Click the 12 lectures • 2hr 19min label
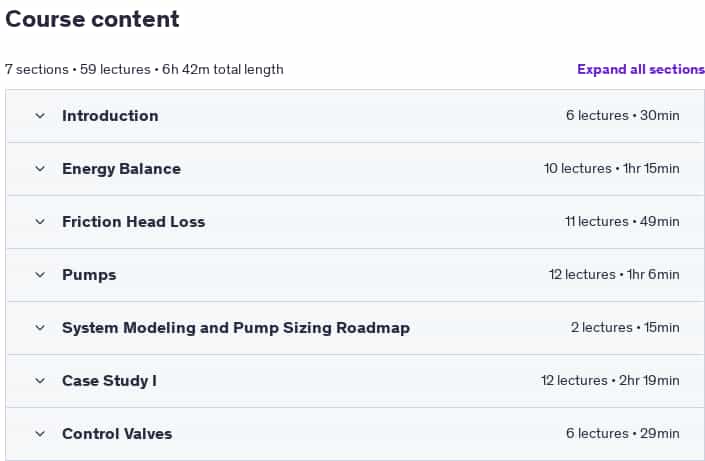The width and height of the screenshot is (705, 461). (610, 380)
